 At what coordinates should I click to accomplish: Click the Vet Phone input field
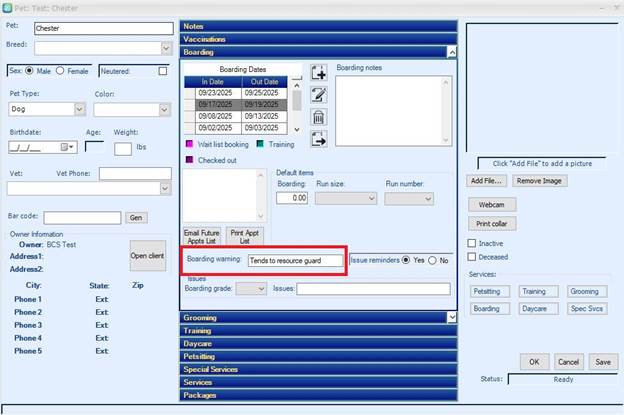click(x=135, y=173)
